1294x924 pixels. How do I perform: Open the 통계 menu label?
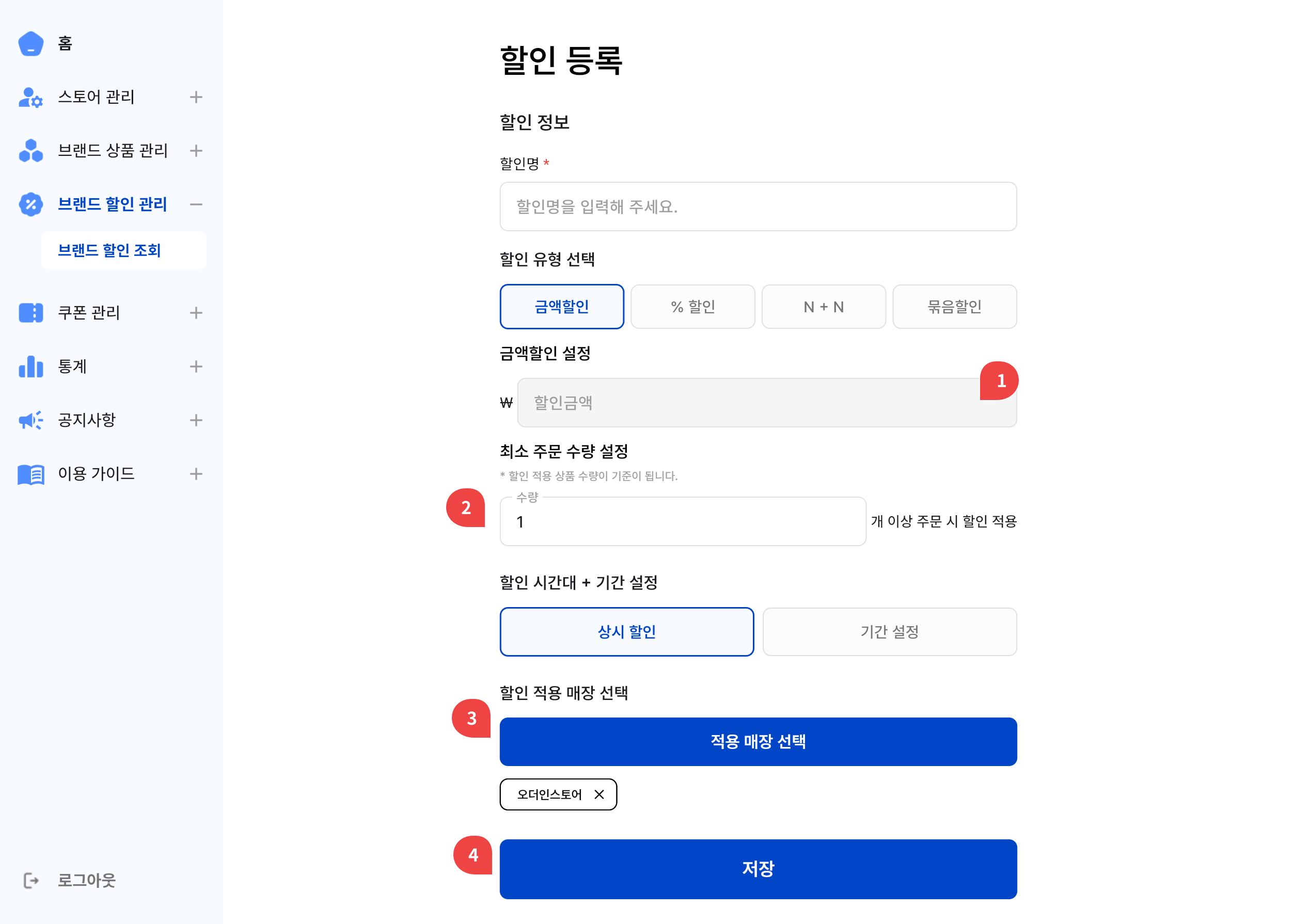[72, 367]
